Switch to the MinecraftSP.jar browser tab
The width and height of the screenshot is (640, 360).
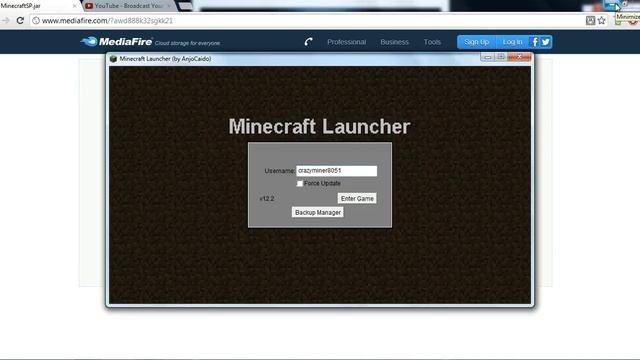[39, 6]
